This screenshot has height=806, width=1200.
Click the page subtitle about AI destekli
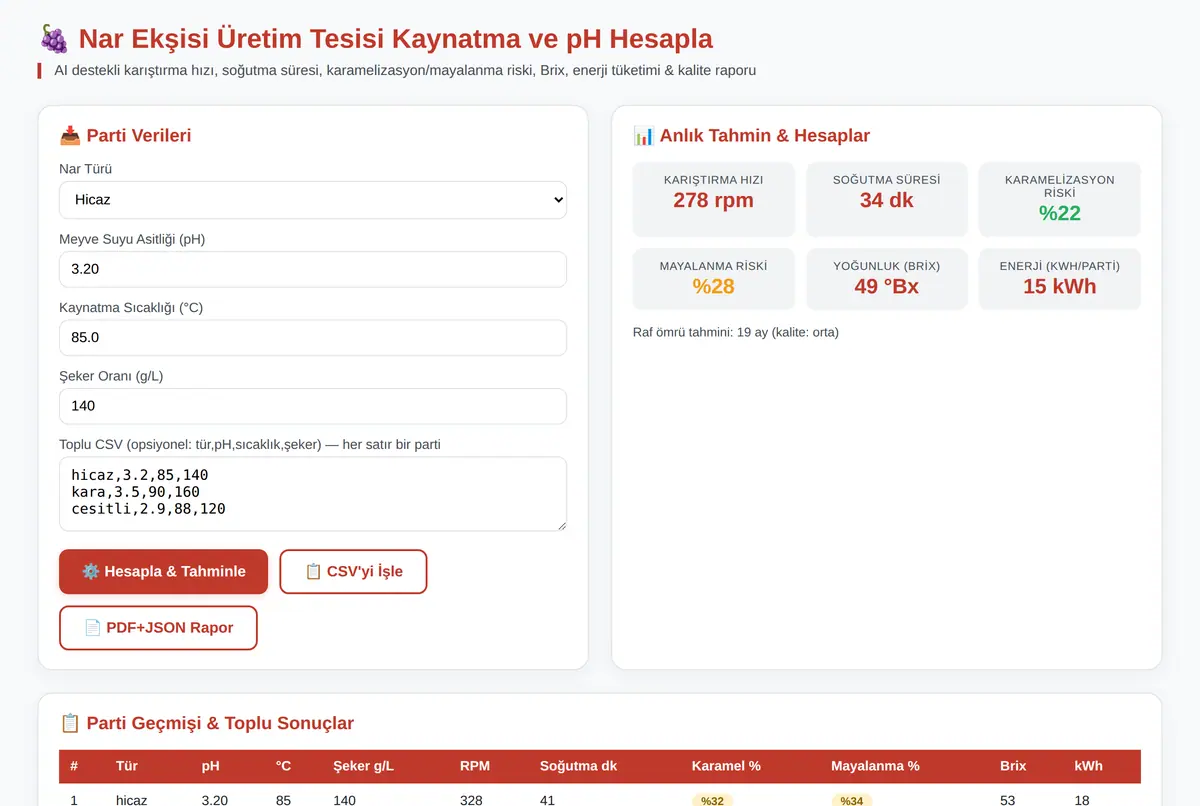pyautogui.click(x=405, y=70)
